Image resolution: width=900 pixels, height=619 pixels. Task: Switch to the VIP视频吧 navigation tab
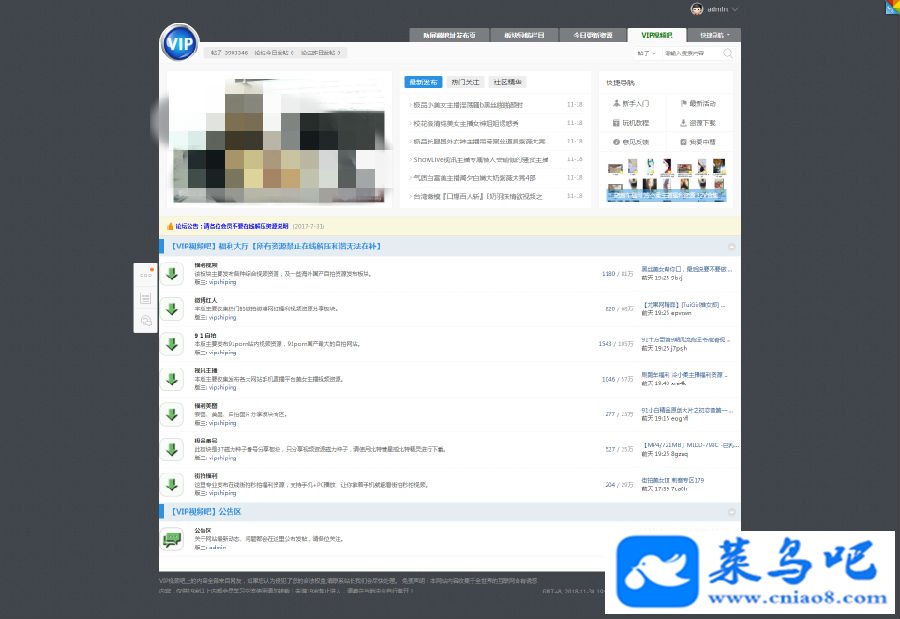click(x=656, y=35)
